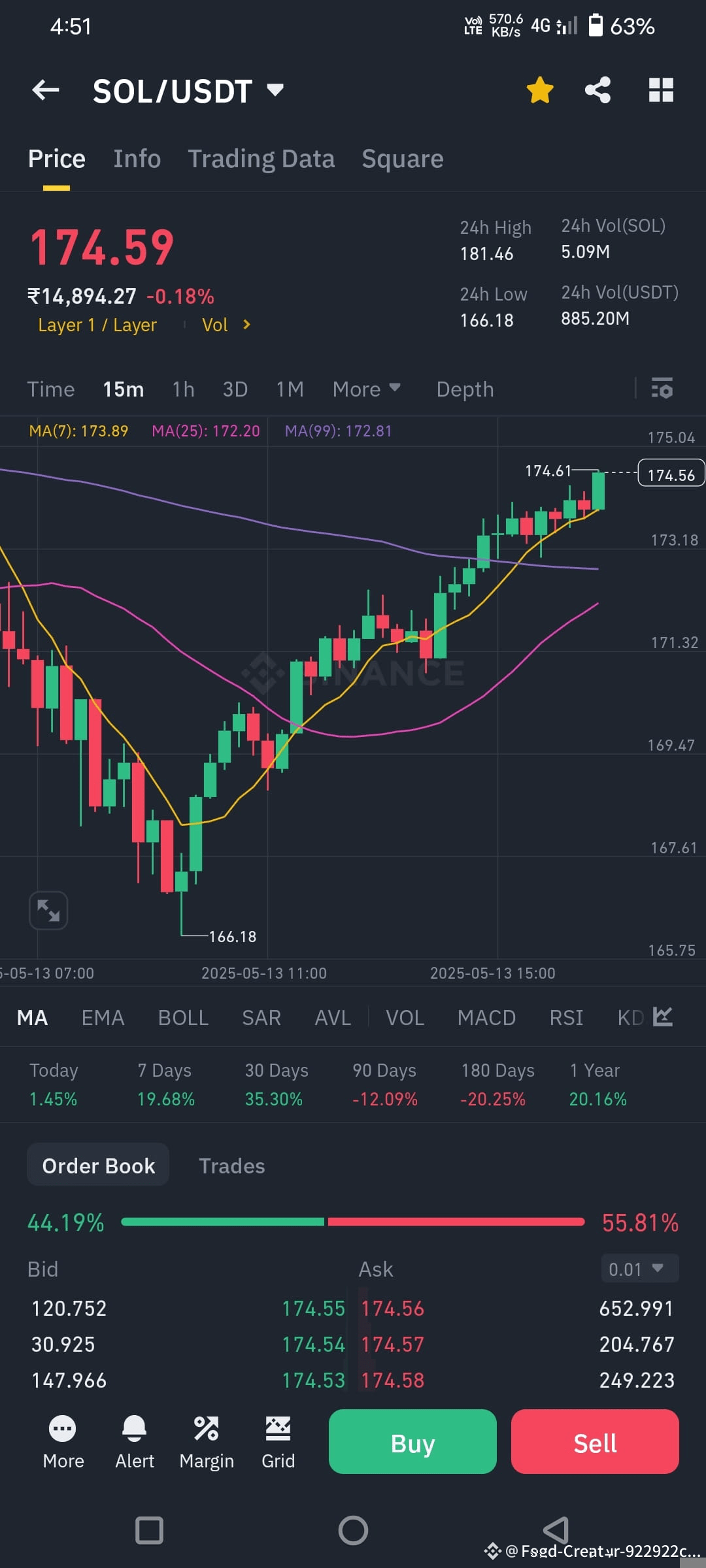The width and height of the screenshot is (706, 1568).
Task: Tap the MA(7): 173.89 legend label
Action: [x=78, y=431]
